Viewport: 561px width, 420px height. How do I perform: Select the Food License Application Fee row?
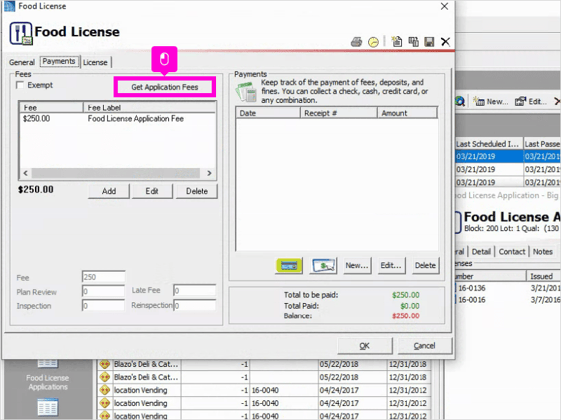coord(117,119)
